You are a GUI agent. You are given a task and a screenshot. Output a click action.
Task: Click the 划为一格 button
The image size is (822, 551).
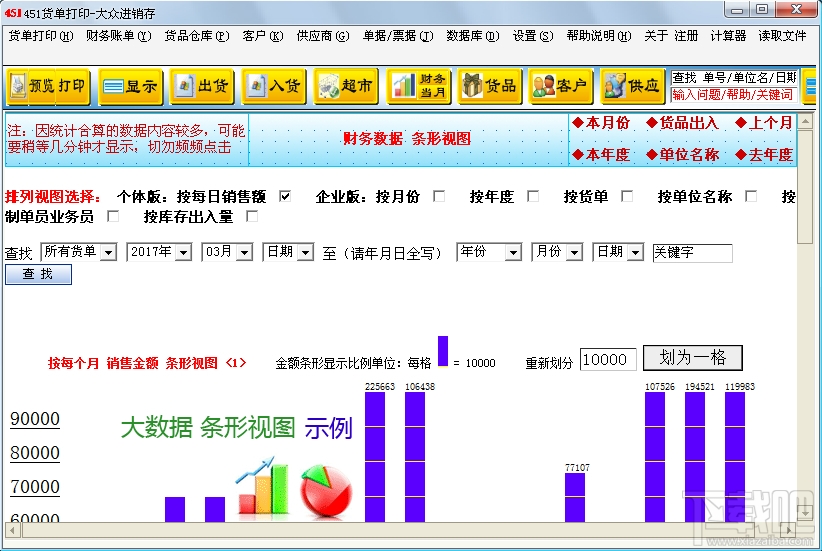[693, 358]
